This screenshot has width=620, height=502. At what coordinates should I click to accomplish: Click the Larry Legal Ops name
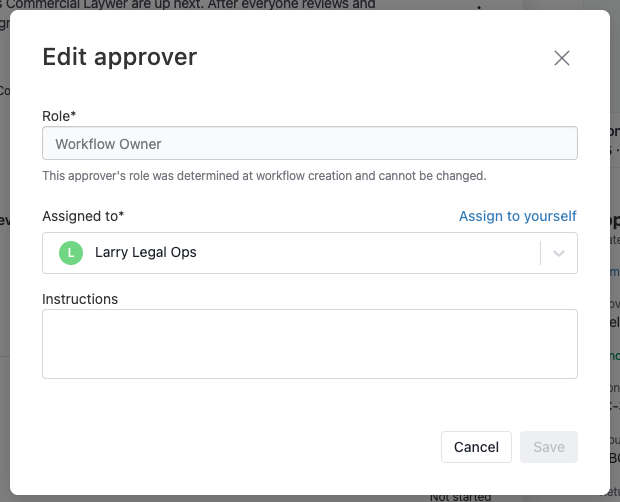(x=146, y=252)
